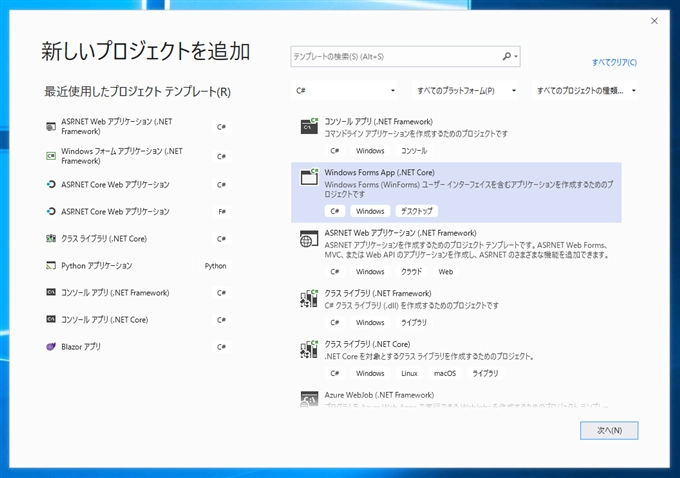The height and width of the screenshot is (478, 680).
Task: Click the Blazor アプリ purple icon
Action: click(x=51, y=347)
